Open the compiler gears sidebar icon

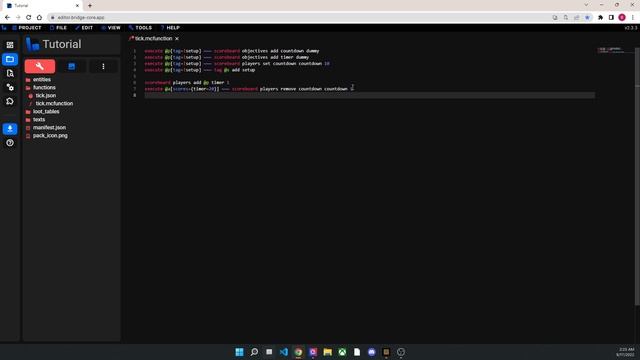click(10, 87)
